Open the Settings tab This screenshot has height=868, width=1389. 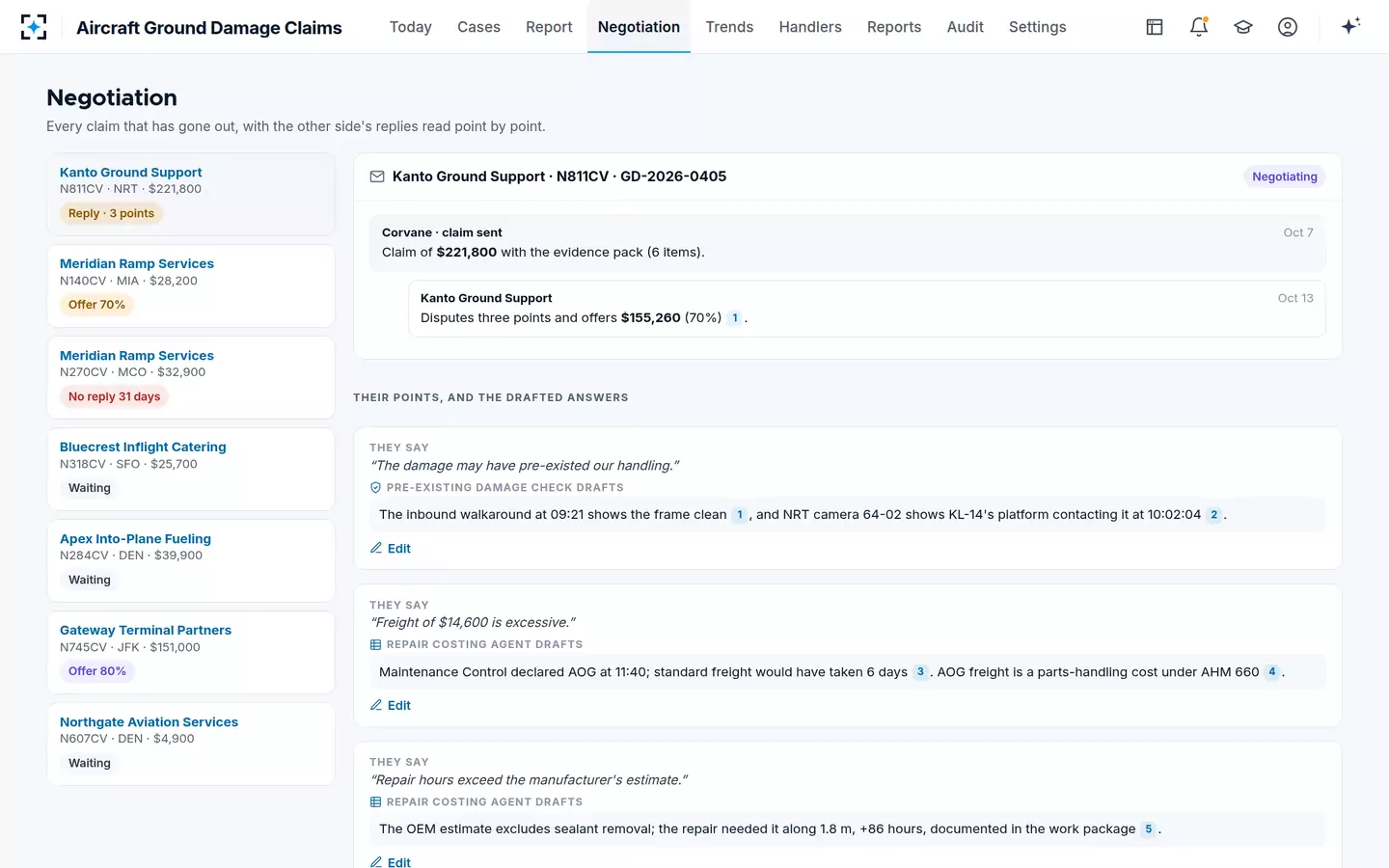[1038, 27]
